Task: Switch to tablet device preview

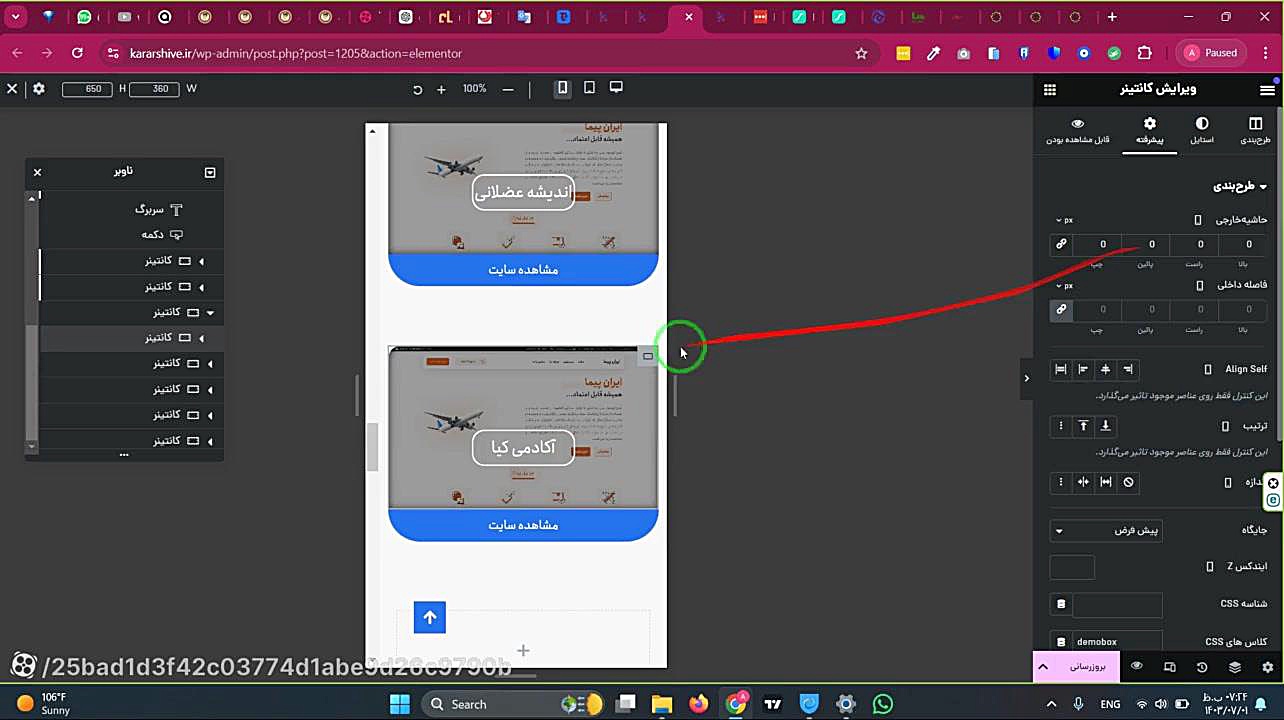Action: tap(589, 88)
